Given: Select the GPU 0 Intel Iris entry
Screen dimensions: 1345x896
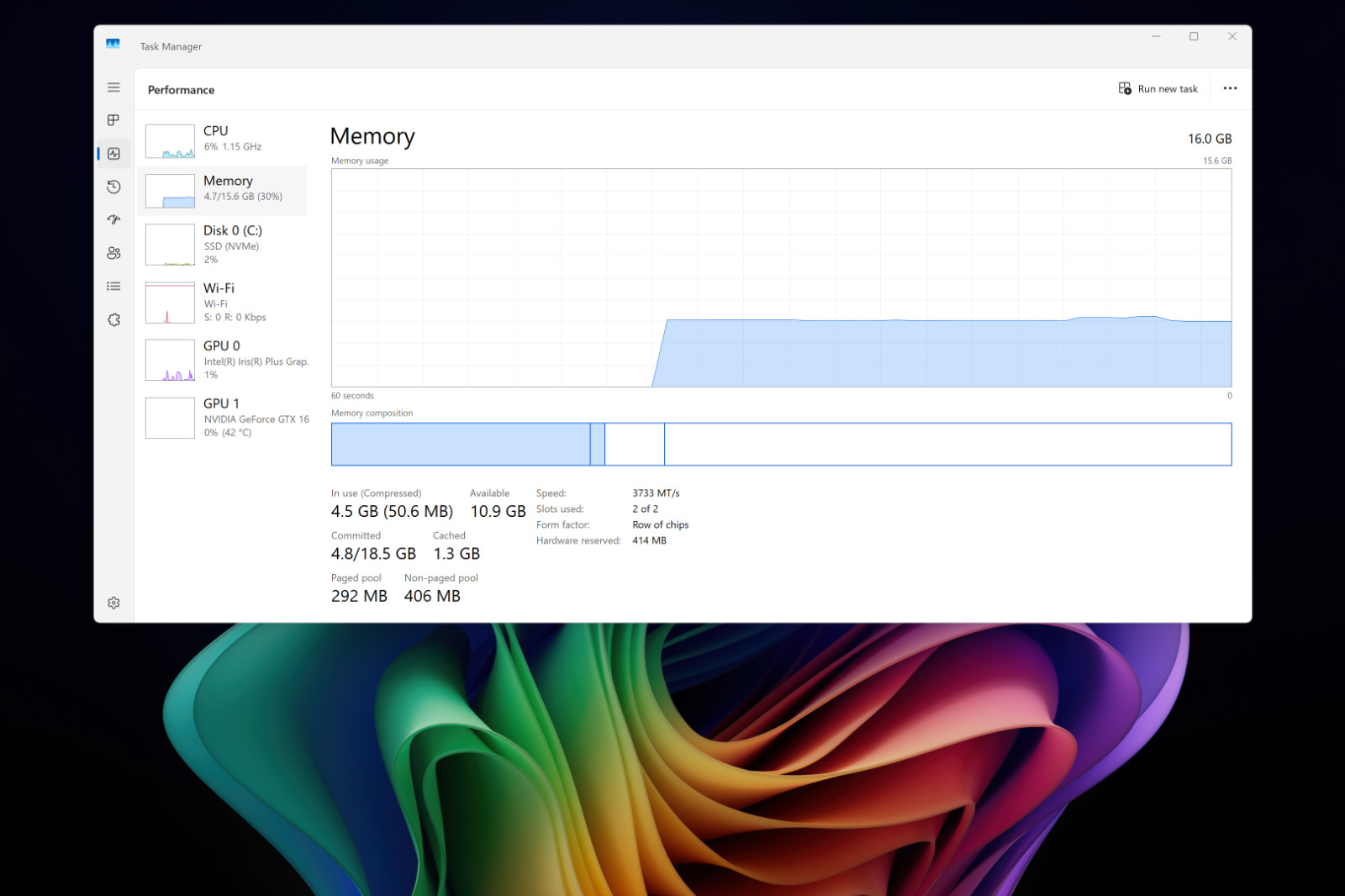Looking at the screenshot, I should pos(222,360).
